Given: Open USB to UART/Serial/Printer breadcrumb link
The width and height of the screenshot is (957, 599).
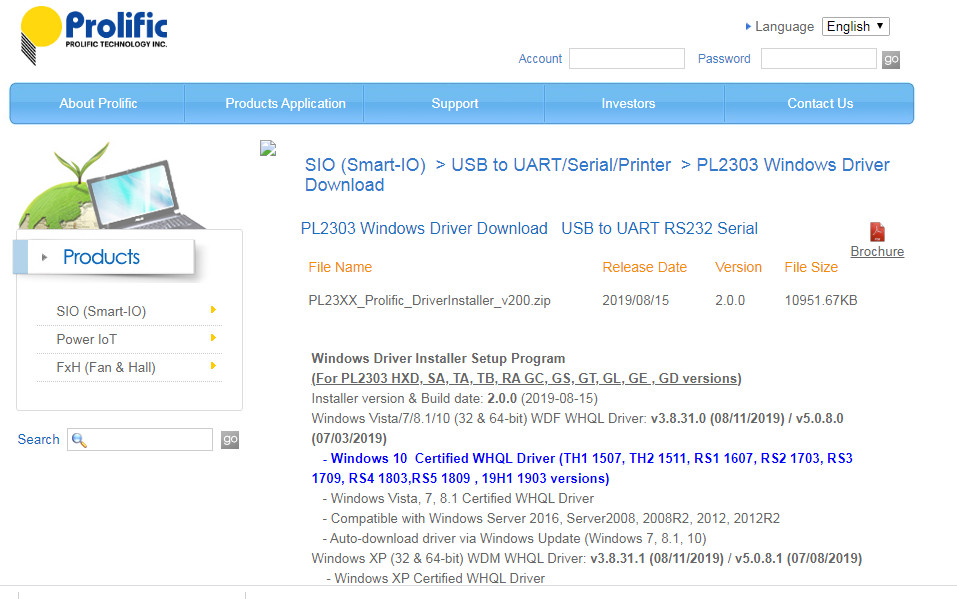Looking at the screenshot, I should pos(561,165).
